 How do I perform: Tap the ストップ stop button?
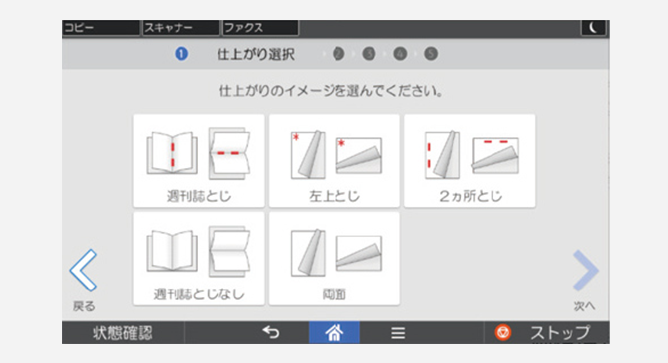tap(547, 333)
